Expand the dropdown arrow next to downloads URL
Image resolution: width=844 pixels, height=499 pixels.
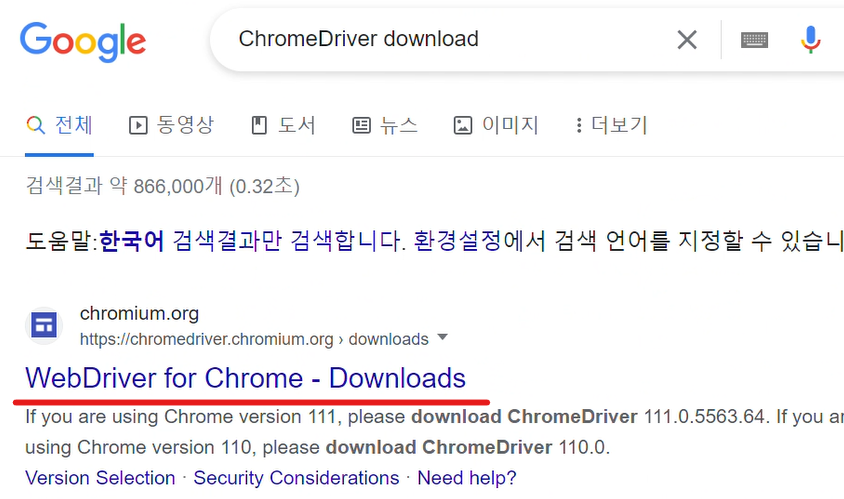click(x=442, y=338)
